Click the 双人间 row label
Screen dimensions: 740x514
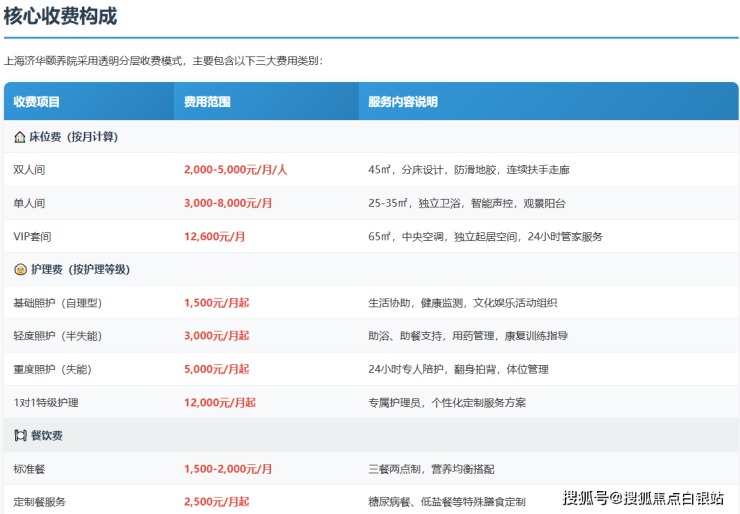point(29,170)
